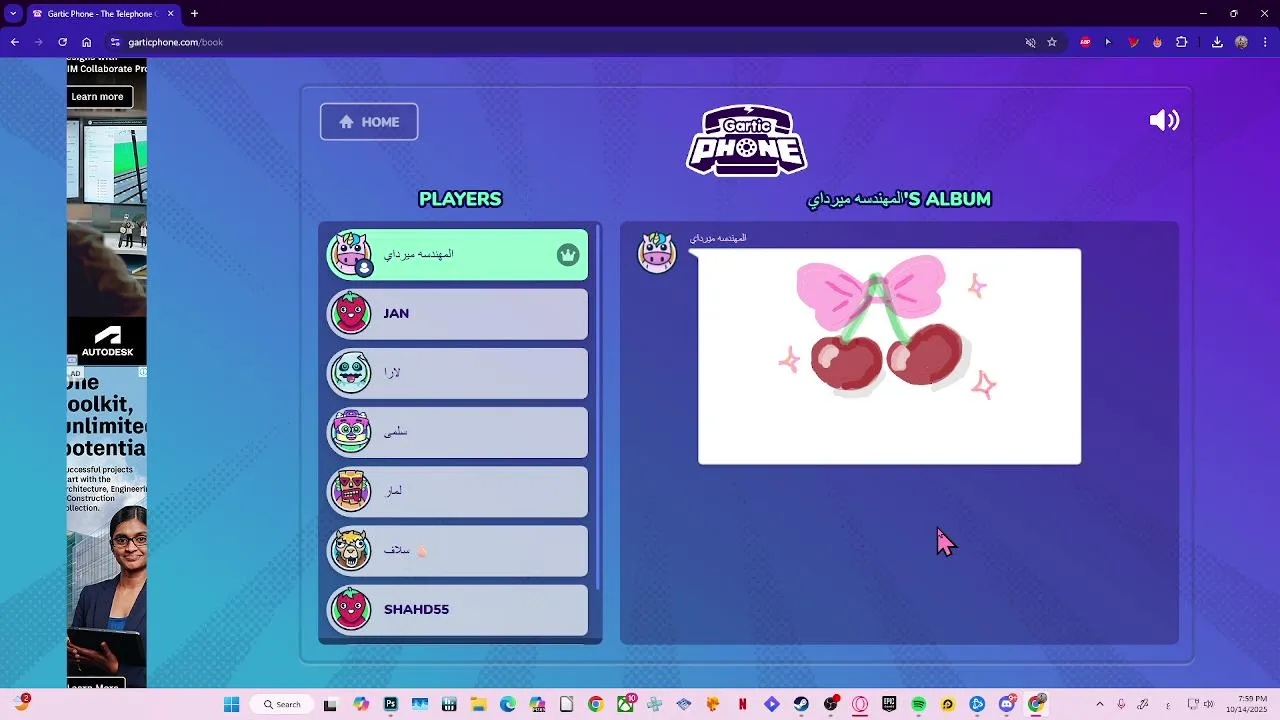Open the Xbox app from the taskbar

tap(625, 705)
